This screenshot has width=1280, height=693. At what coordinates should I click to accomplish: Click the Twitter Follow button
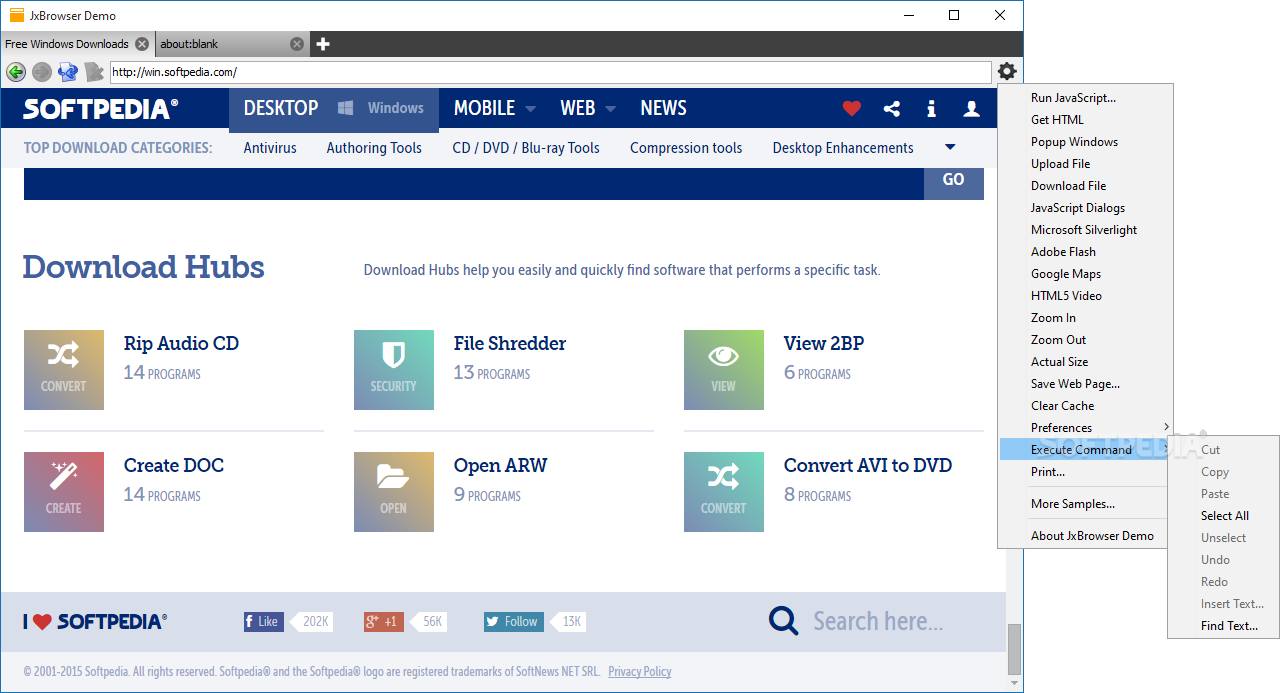click(514, 621)
